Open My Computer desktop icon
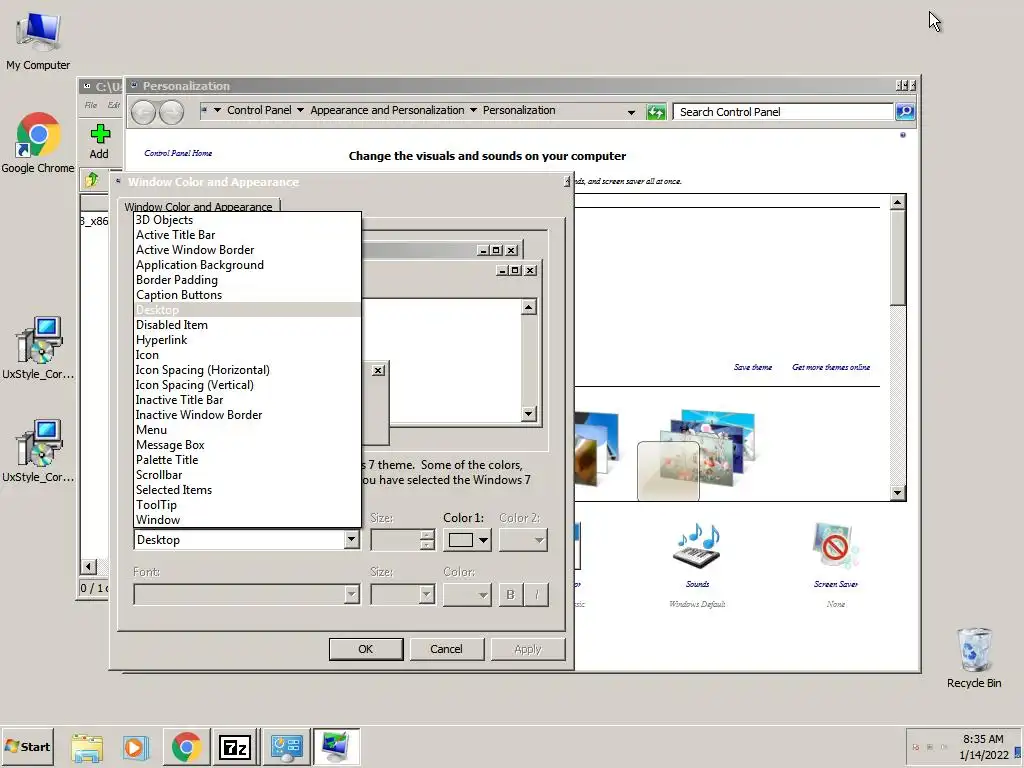Image resolution: width=1024 pixels, height=768 pixels. coord(38,40)
